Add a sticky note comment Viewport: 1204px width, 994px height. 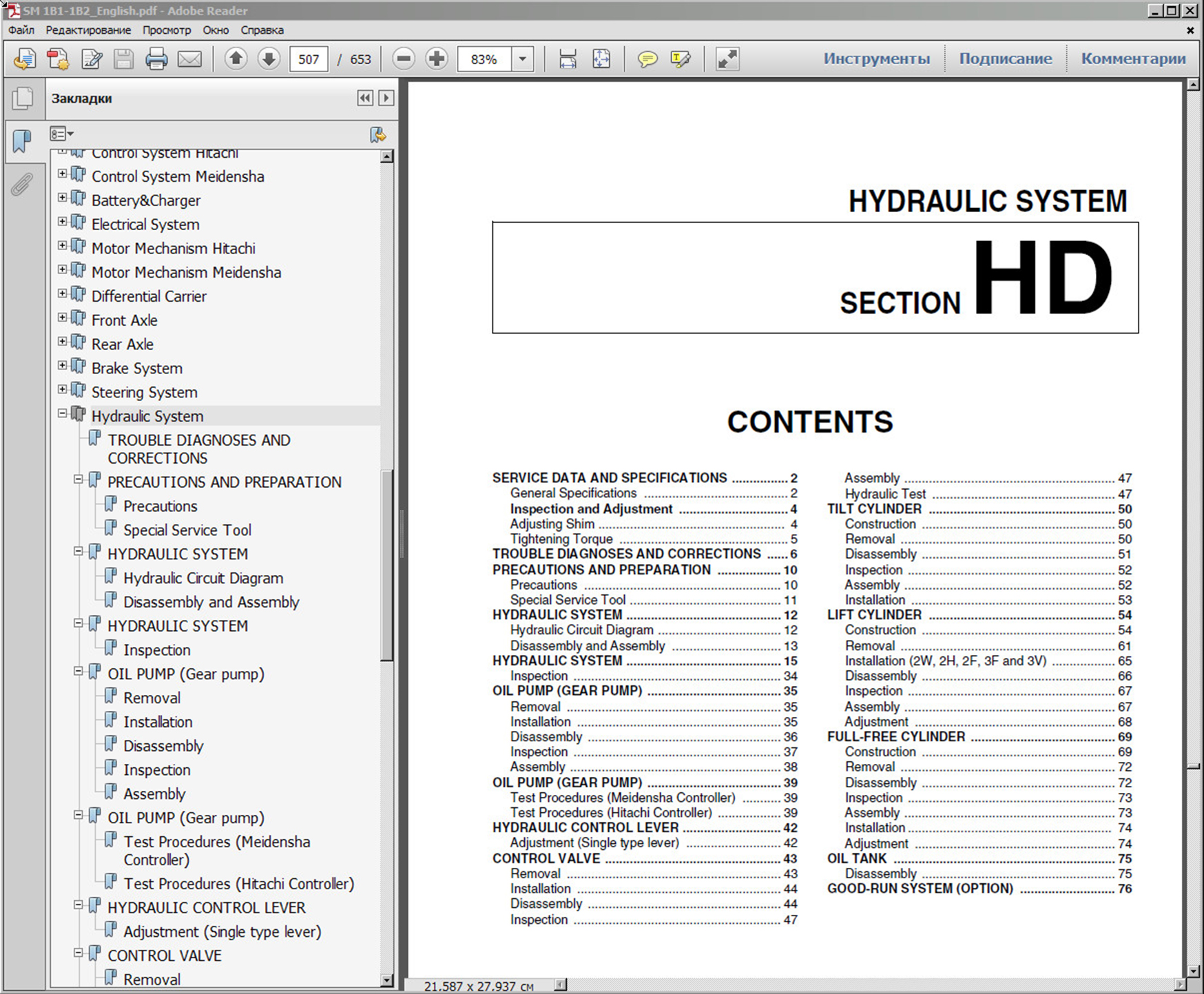pos(647,59)
